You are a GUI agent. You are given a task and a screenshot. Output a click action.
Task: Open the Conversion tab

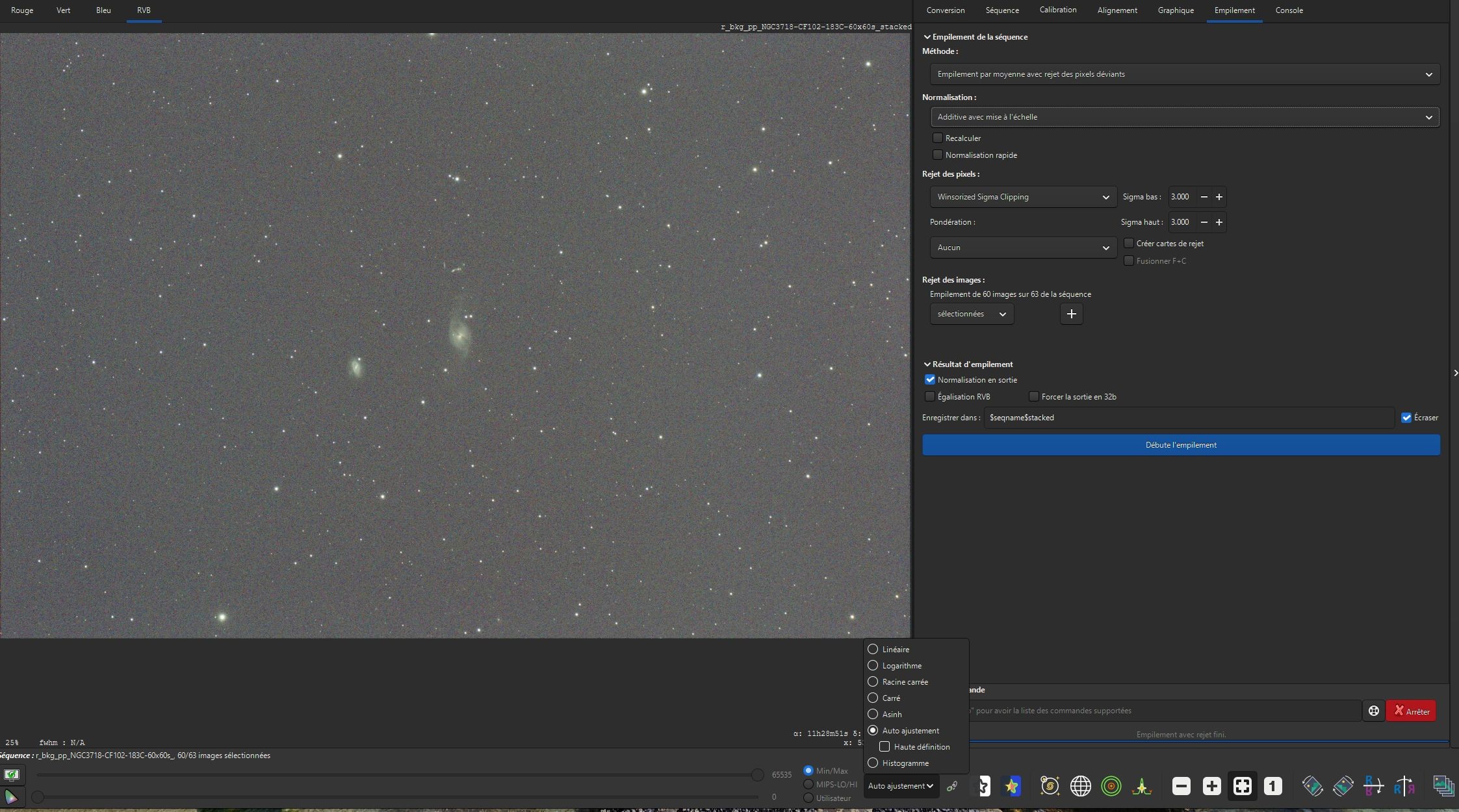(946, 10)
